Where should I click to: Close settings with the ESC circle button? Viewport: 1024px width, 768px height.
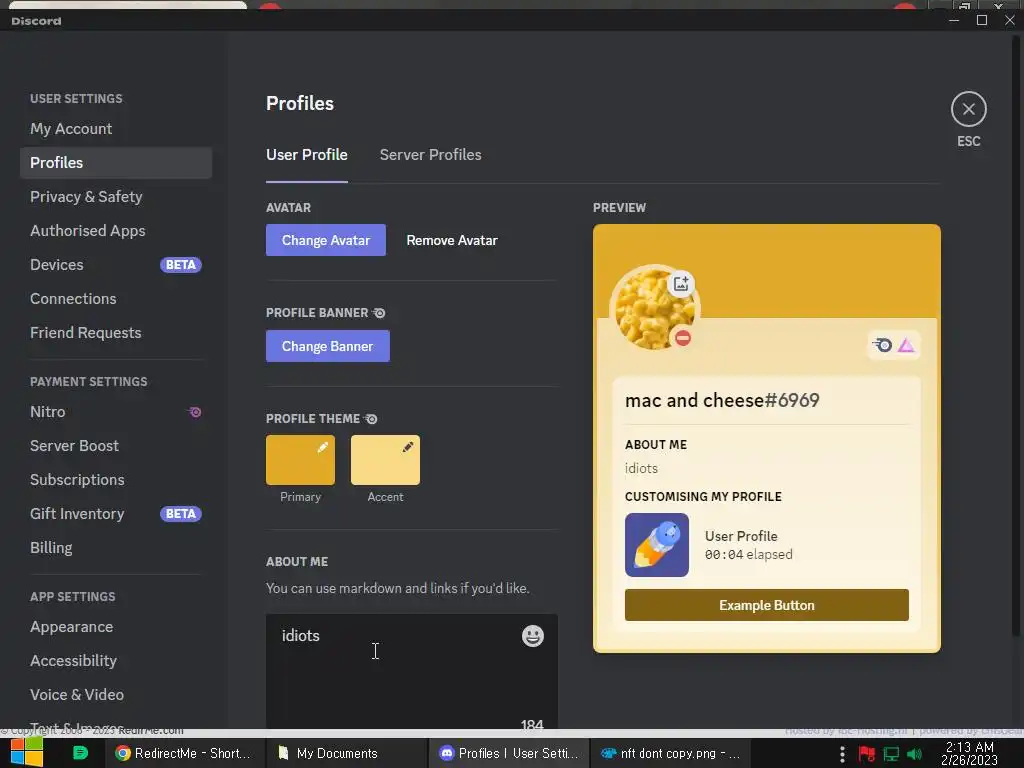click(x=968, y=109)
